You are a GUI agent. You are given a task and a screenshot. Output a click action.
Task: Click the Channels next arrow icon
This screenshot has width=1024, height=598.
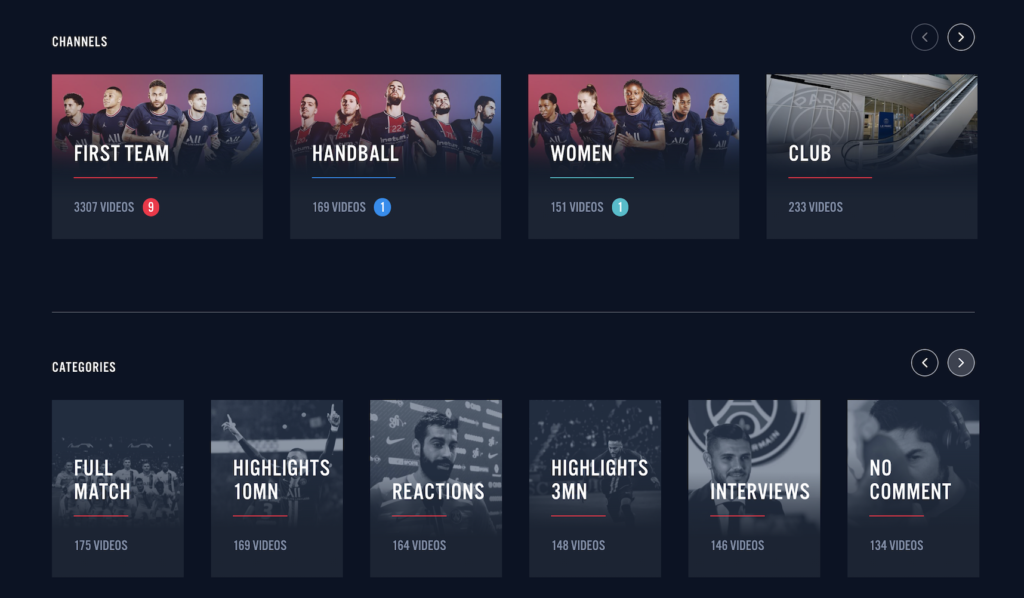(961, 37)
